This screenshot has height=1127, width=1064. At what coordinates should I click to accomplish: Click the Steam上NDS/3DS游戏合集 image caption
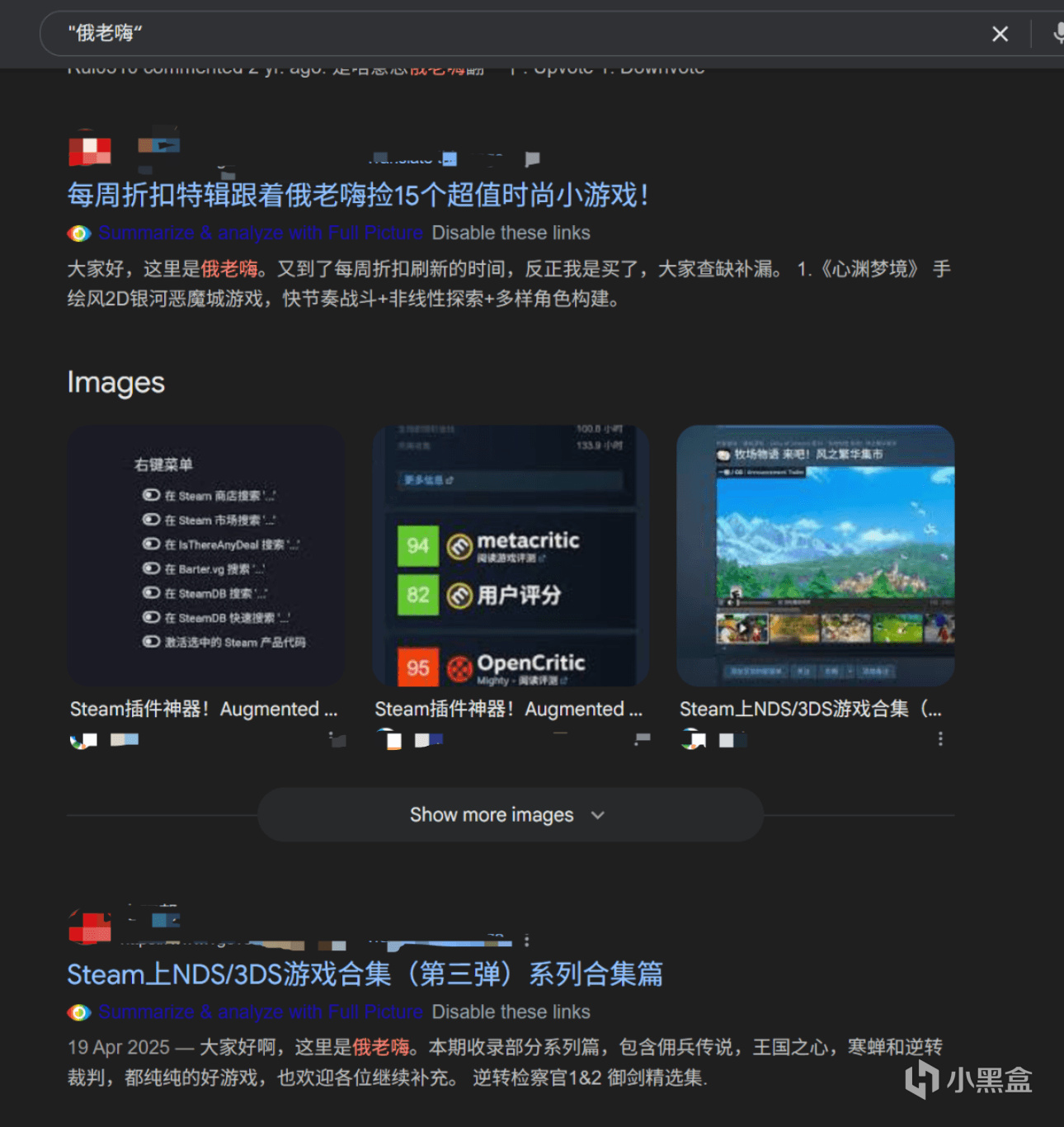[811, 709]
